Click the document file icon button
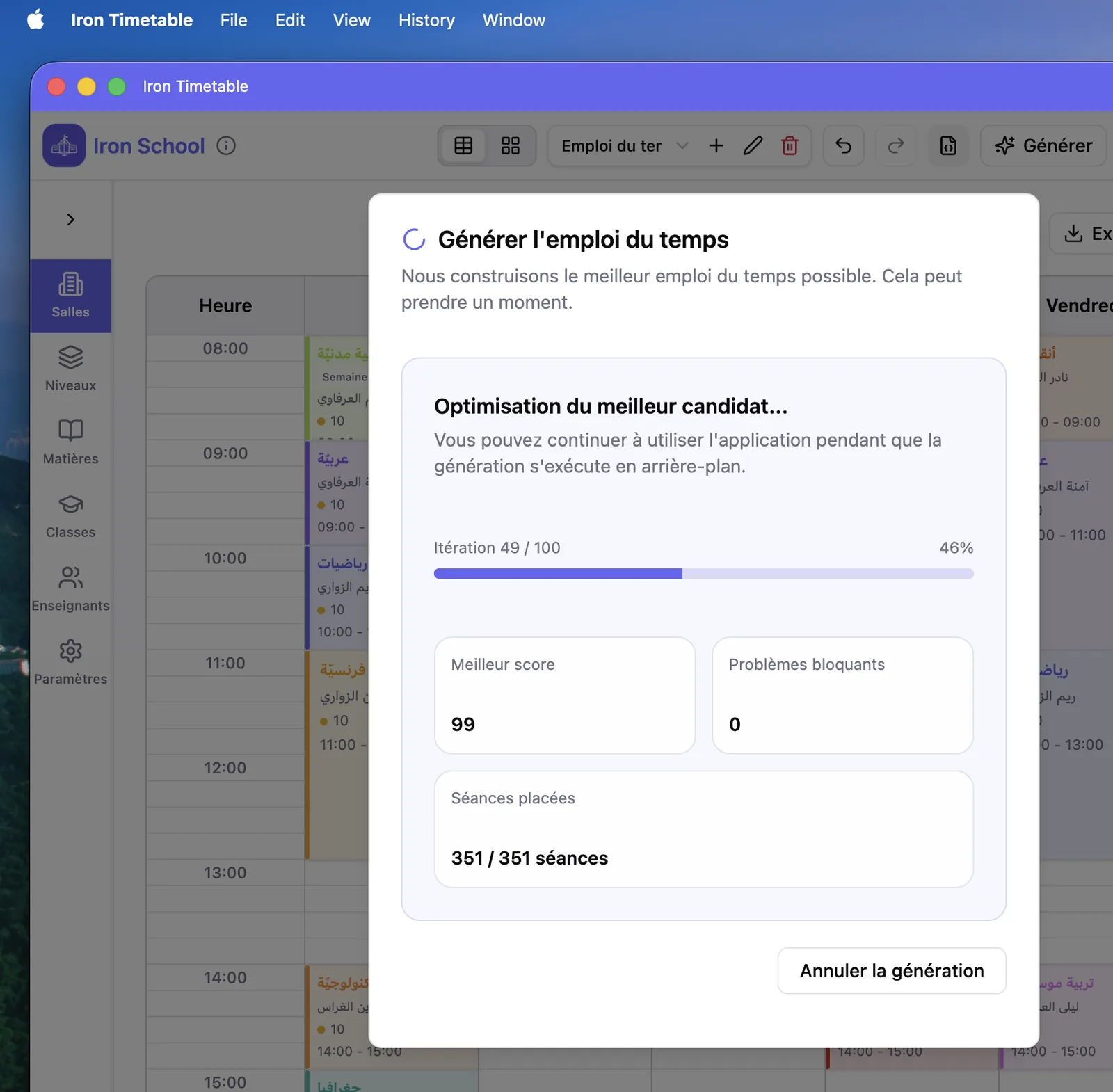 (x=948, y=145)
